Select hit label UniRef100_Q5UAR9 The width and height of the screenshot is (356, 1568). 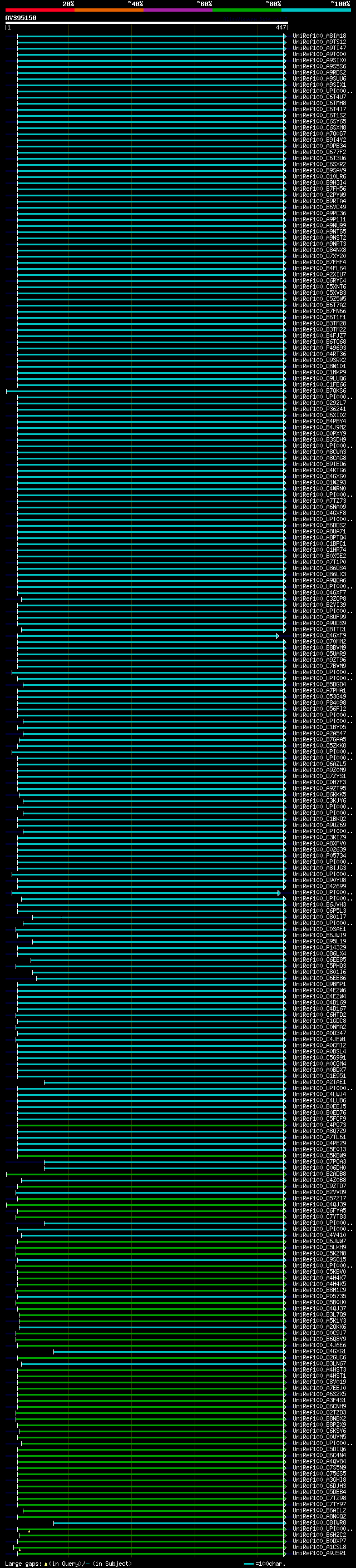click(x=319, y=654)
